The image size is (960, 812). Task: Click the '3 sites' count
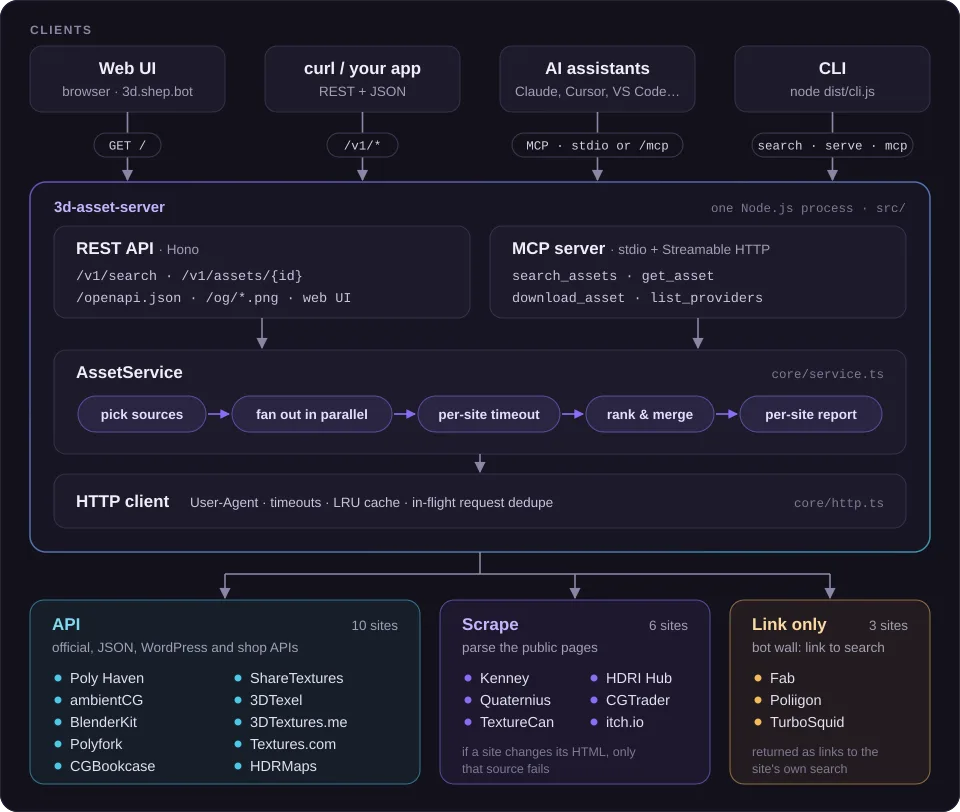click(888, 625)
